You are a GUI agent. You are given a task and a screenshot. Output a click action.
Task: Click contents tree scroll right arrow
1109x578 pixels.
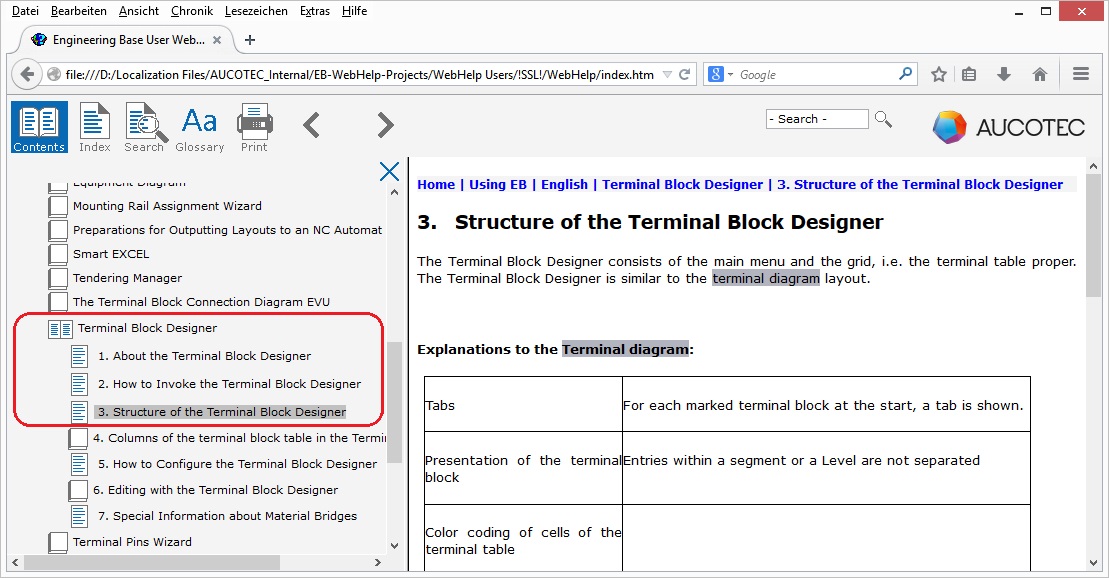pos(378,562)
